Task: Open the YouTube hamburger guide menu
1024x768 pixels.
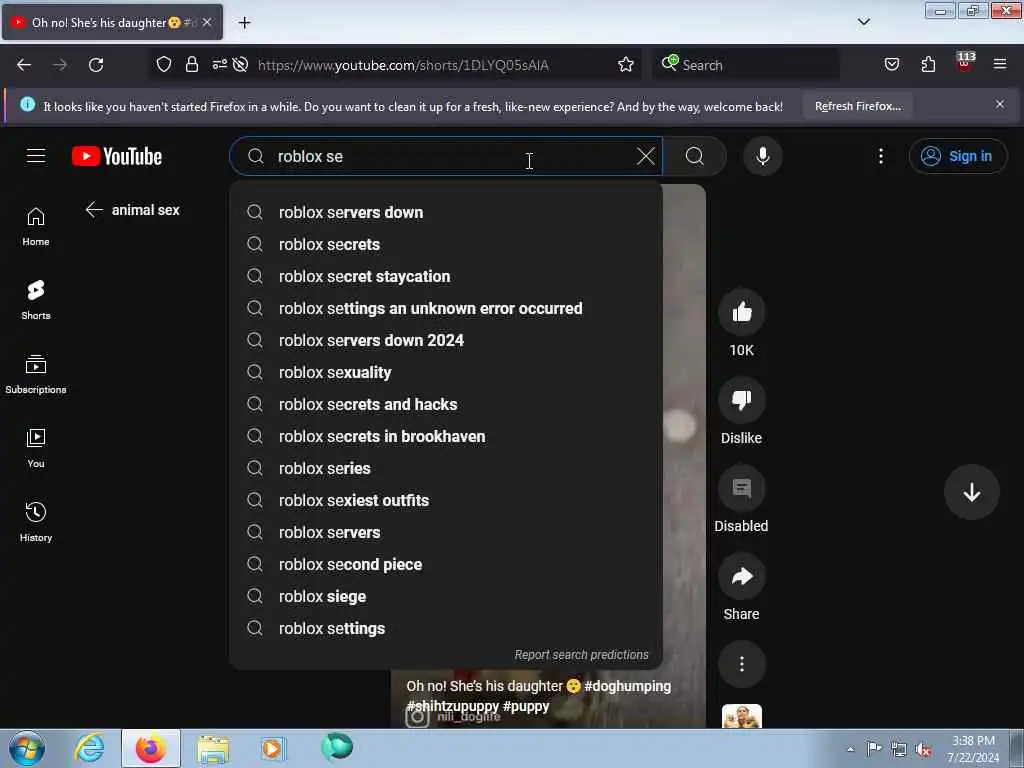Action: pos(36,156)
